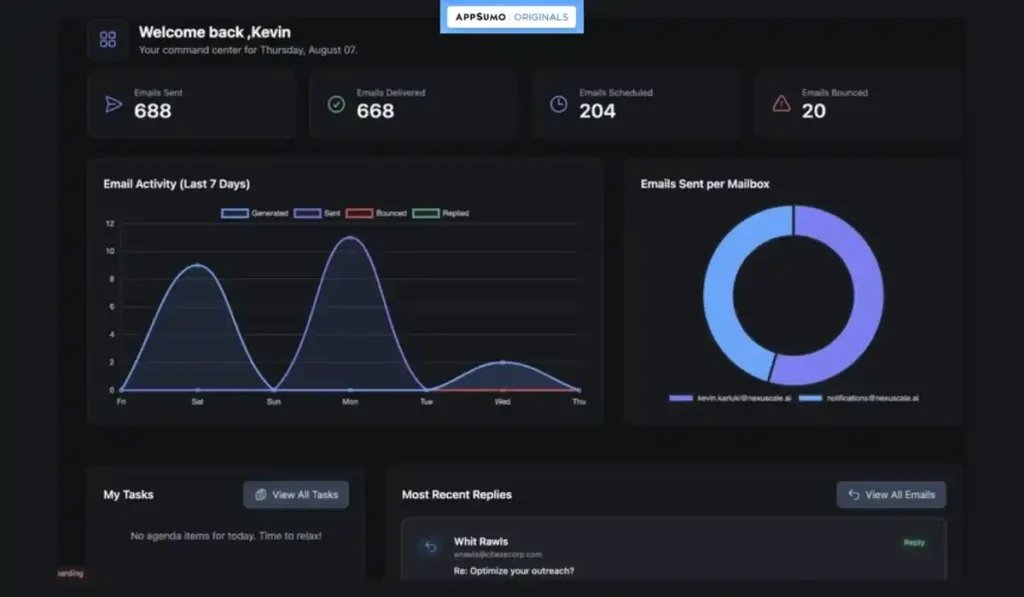Screen dimensions: 1024x597
Task: Toggle the Bounced series in the chart legend
Action: [x=376, y=213]
